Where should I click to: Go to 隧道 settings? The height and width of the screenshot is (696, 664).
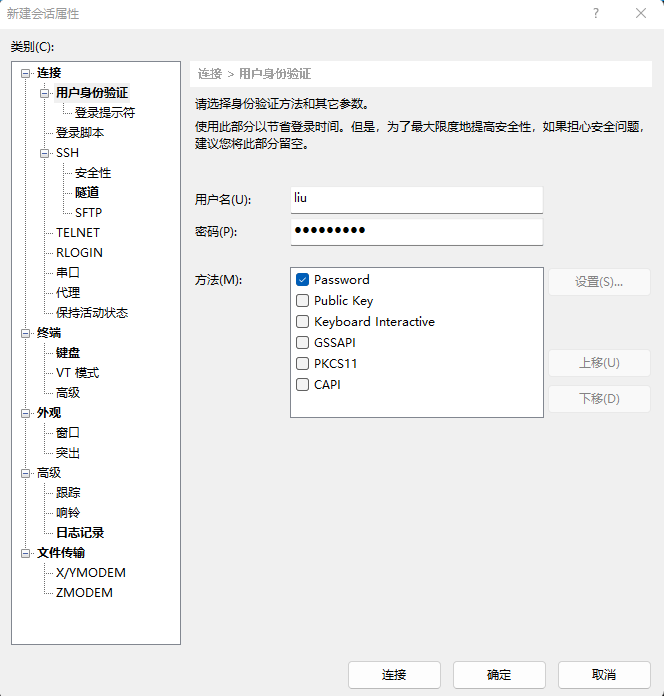87,193
